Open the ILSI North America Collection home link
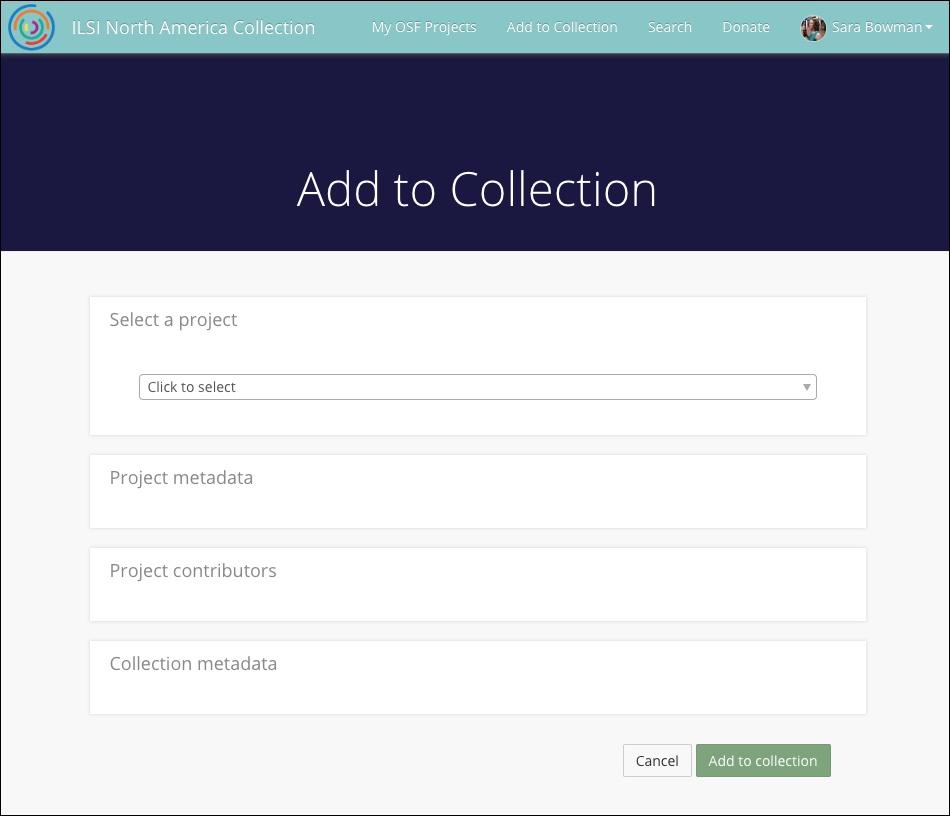This screenshot has width=950, height=816. (193, 28)
